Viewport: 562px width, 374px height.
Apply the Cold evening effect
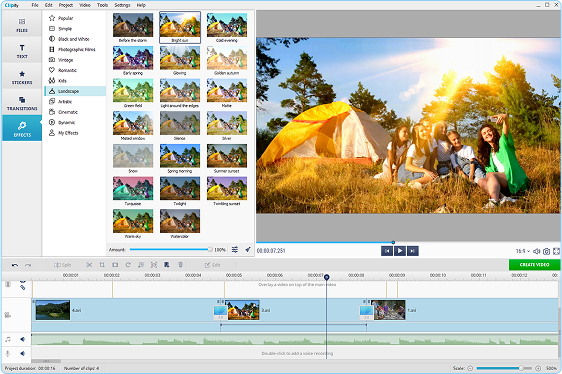[x=227, y=28]
